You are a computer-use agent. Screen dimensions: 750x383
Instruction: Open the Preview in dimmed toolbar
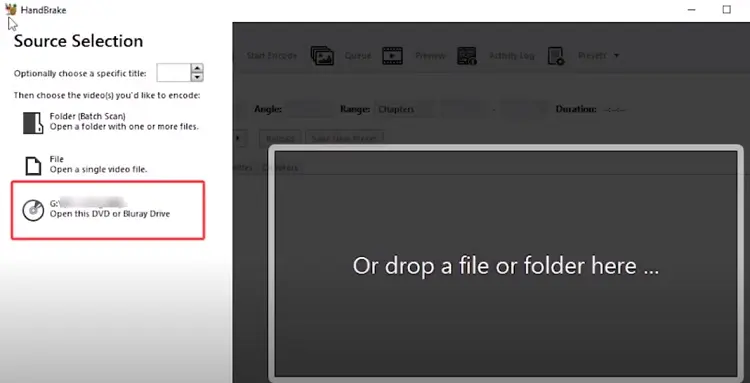pyautogui.click(x=414, y=56)
